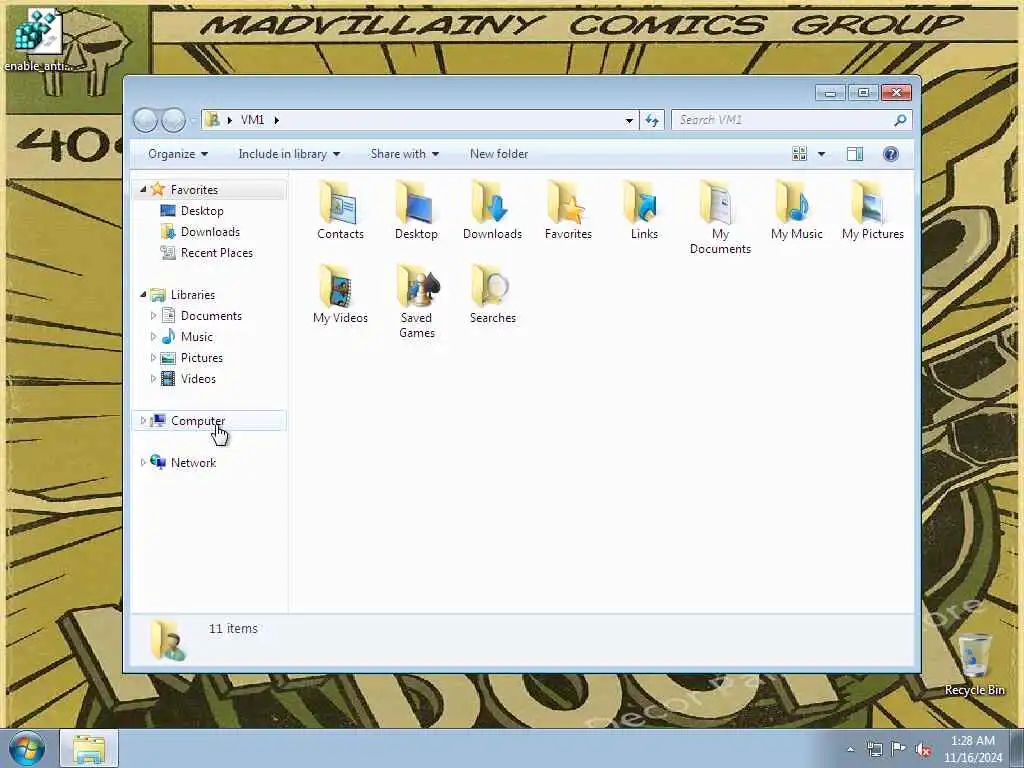Image resolution: width=1024 pixels, height=768 pixels.
Task: Open the Contacts folder
Action: click(x=340, y=210)
